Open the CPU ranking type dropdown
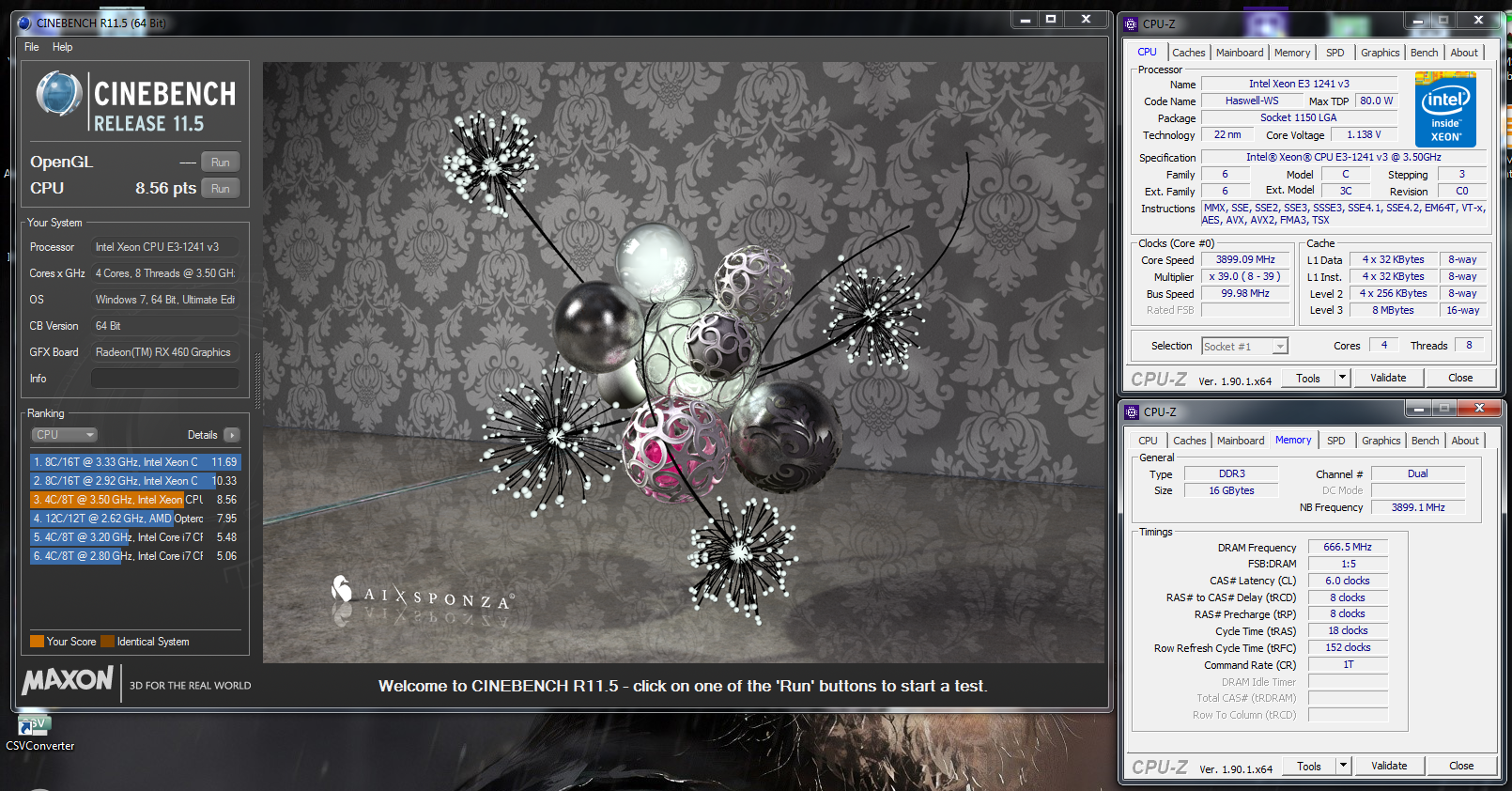Screen dimensions: 1512x791 click(x=64, y=435)
